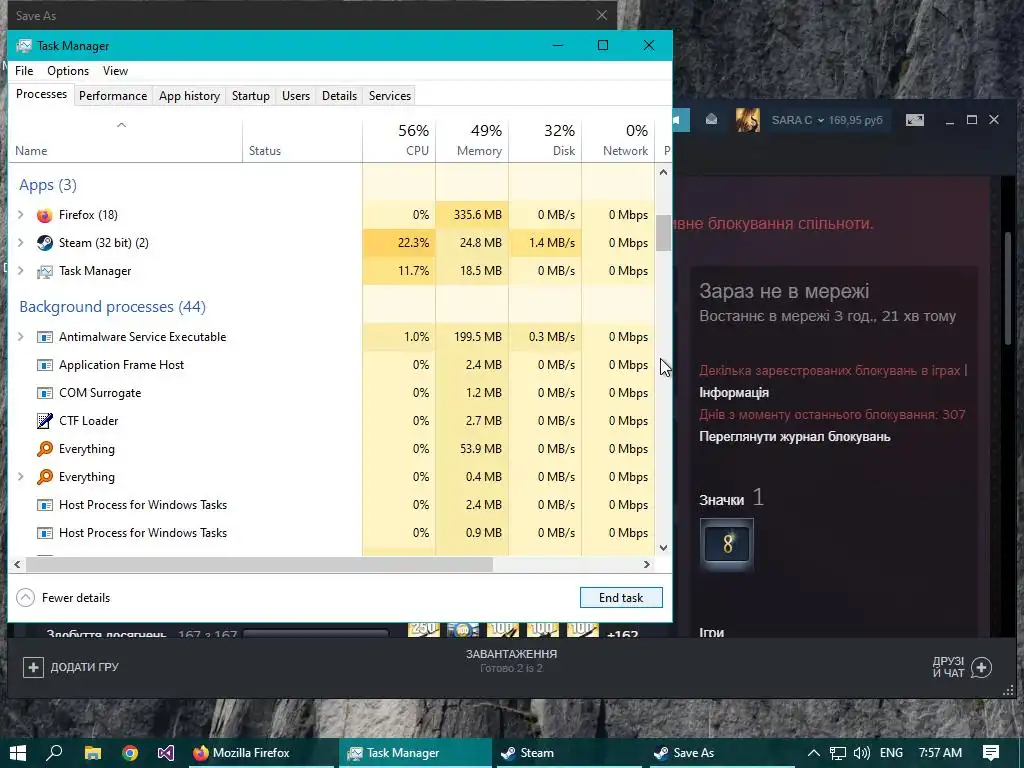Open Windows Start menu
Image resolution: width=1024 pixels, height=768 pixels.
[x=18, y=753]
